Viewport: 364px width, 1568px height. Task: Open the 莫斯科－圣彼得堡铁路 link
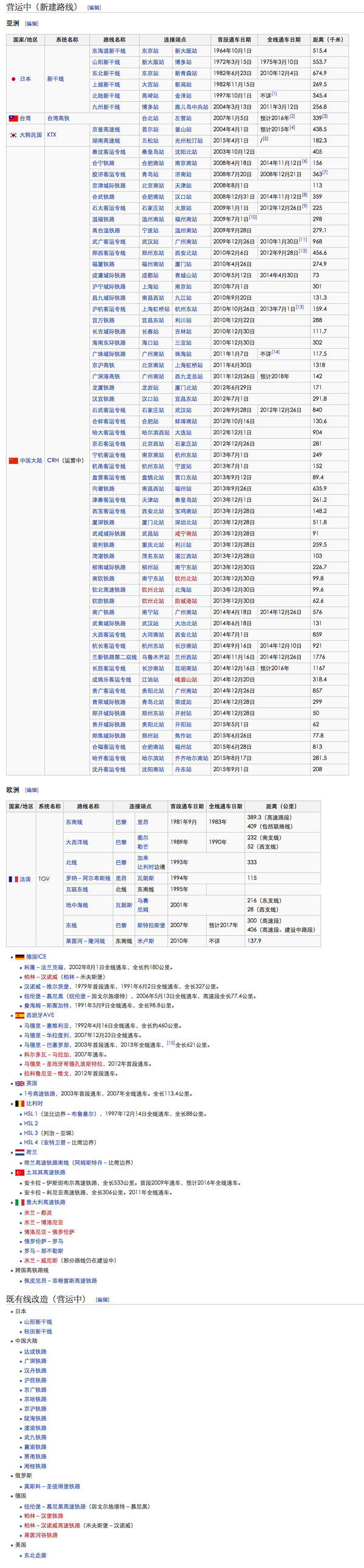(52, 1487)
